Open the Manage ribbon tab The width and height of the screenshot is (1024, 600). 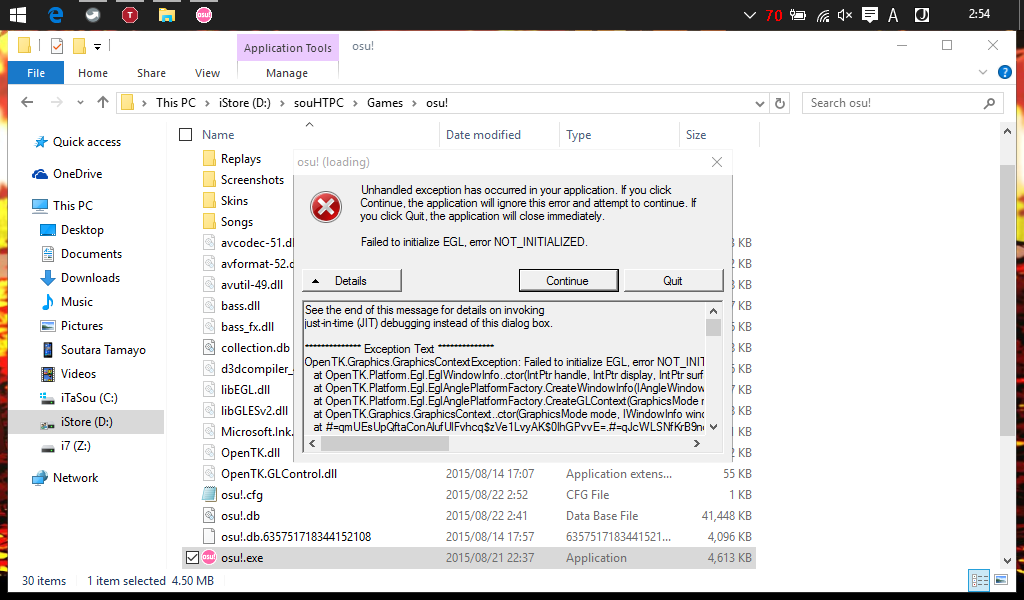point(287,72)
